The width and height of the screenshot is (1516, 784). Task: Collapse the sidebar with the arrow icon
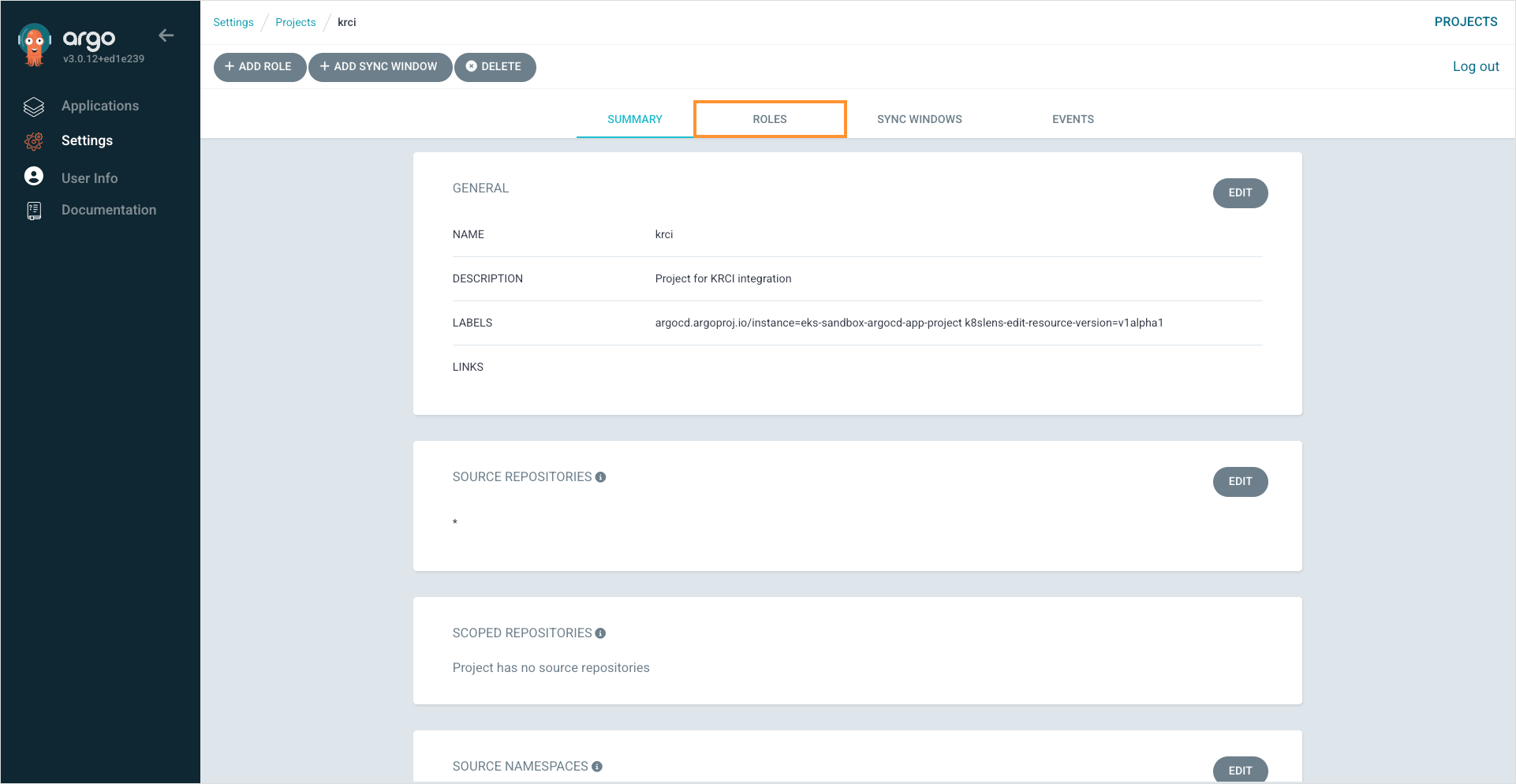(166, 35)
